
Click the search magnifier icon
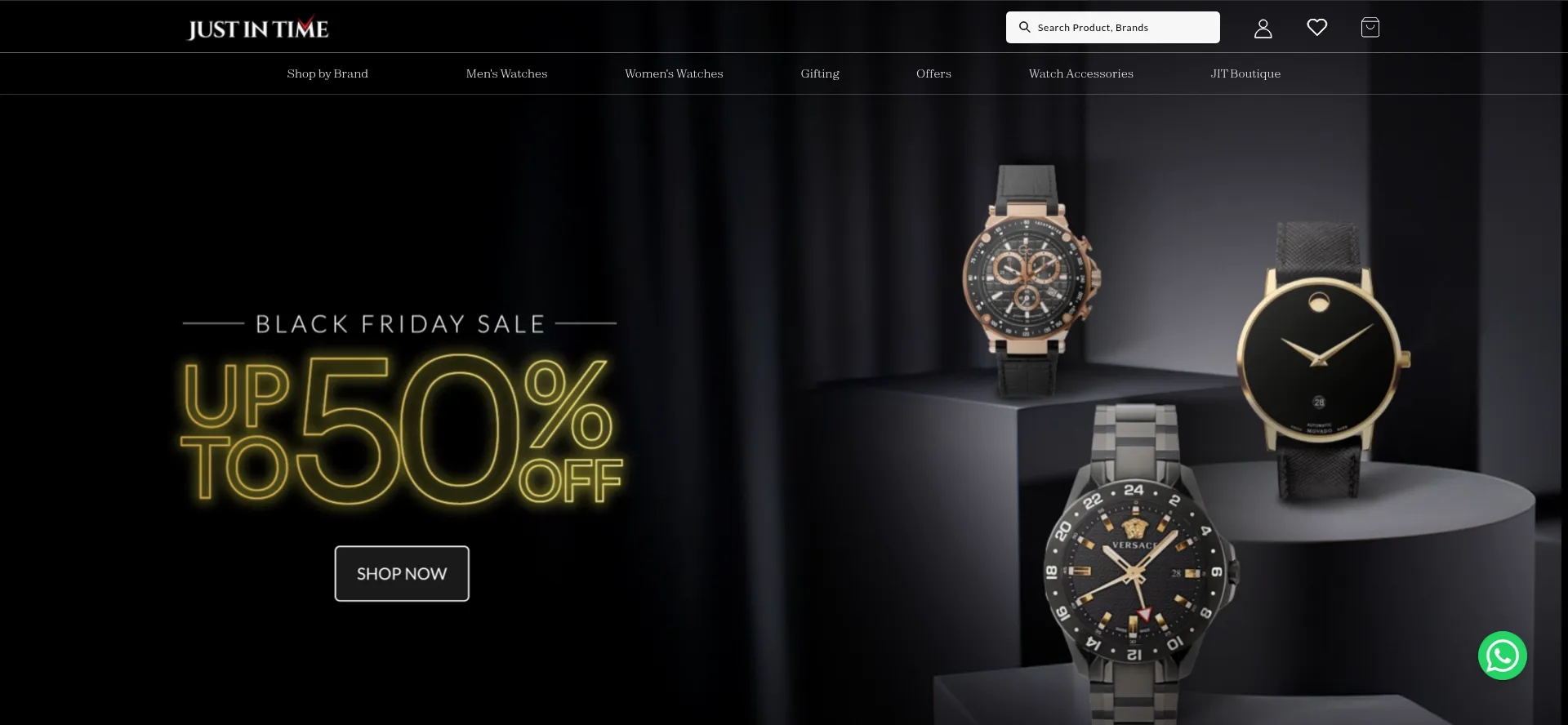coord(1024,27)
